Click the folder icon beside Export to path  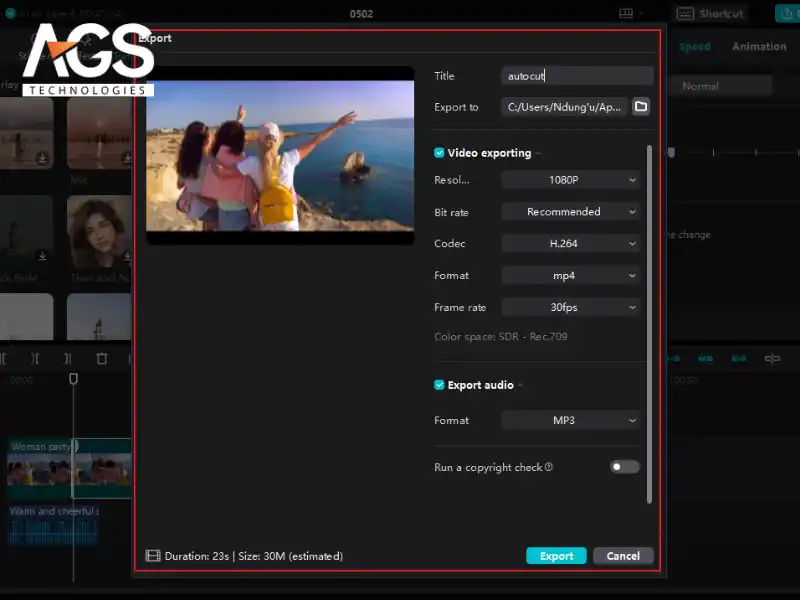point(641,107)
